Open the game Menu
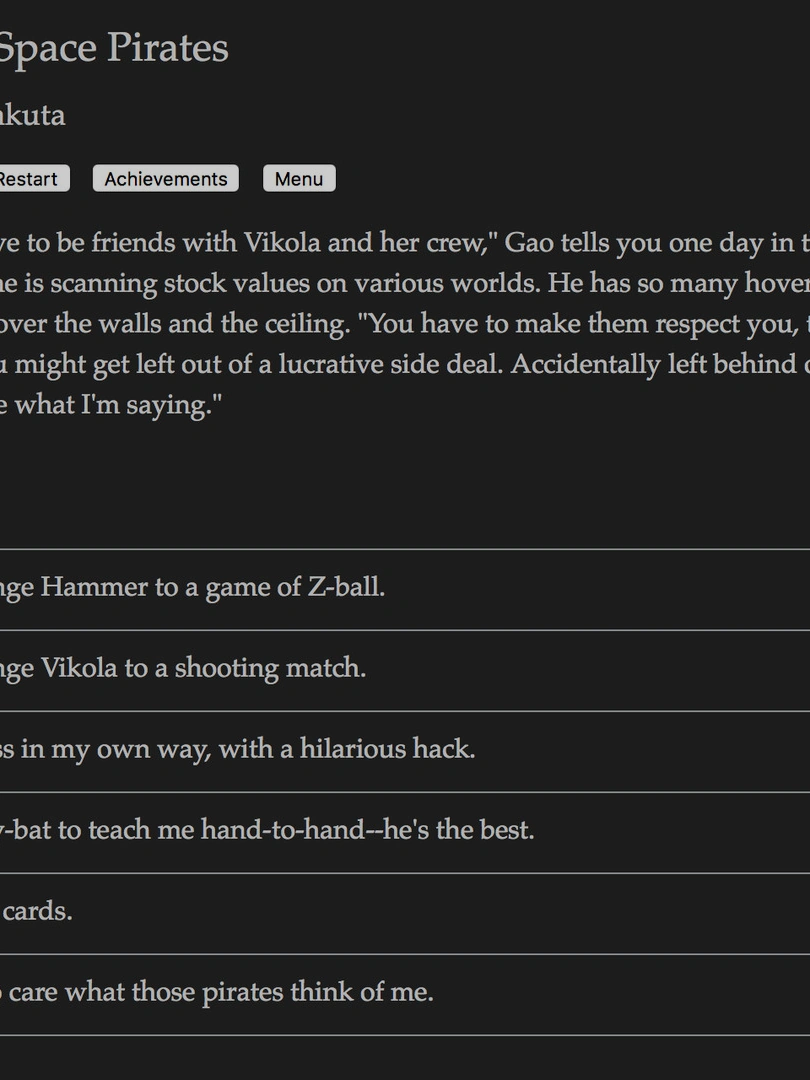Image resolution: width=810 pixels, height=1080 pixels. click(x=299, y=179)
